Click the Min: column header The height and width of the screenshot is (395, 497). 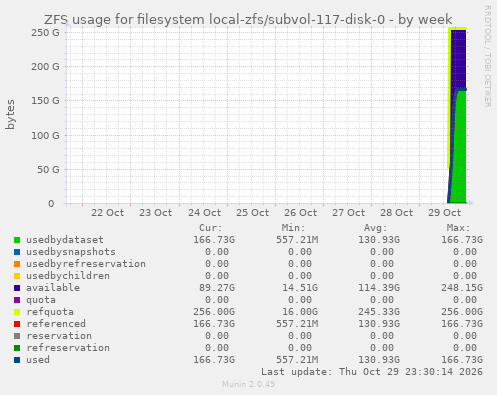point(293,228)
